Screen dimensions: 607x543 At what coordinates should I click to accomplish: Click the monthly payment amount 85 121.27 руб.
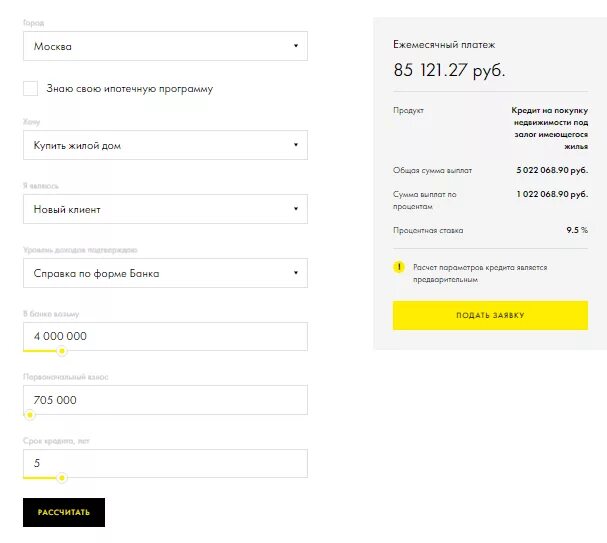[449, 70]
